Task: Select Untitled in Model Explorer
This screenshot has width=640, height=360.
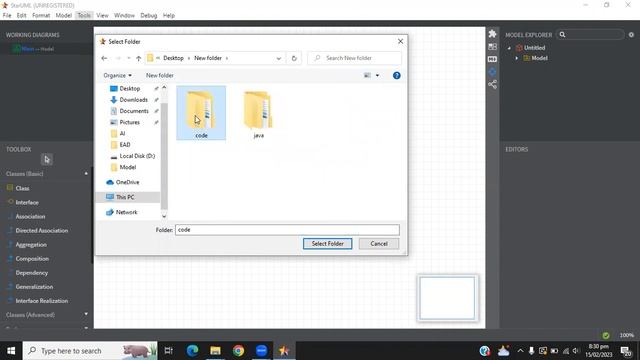Action: (x=534, y=48)
